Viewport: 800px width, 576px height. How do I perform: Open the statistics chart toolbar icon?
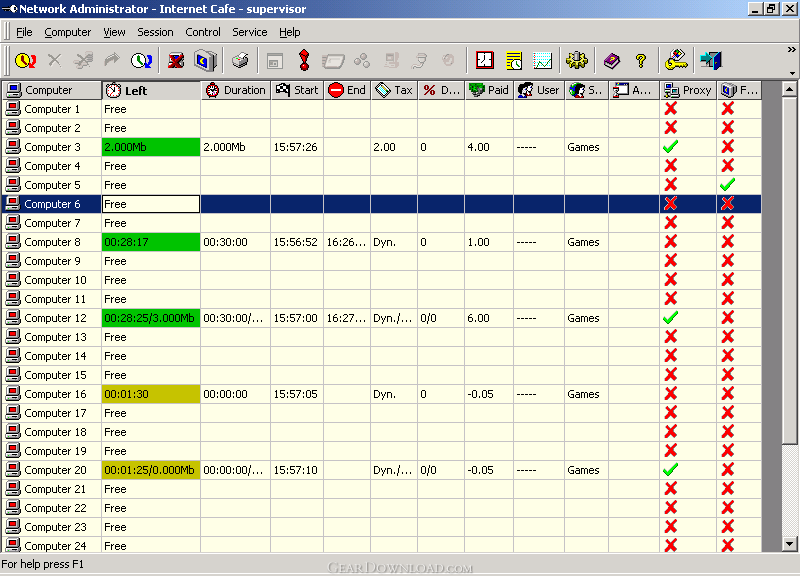[542, 61]
